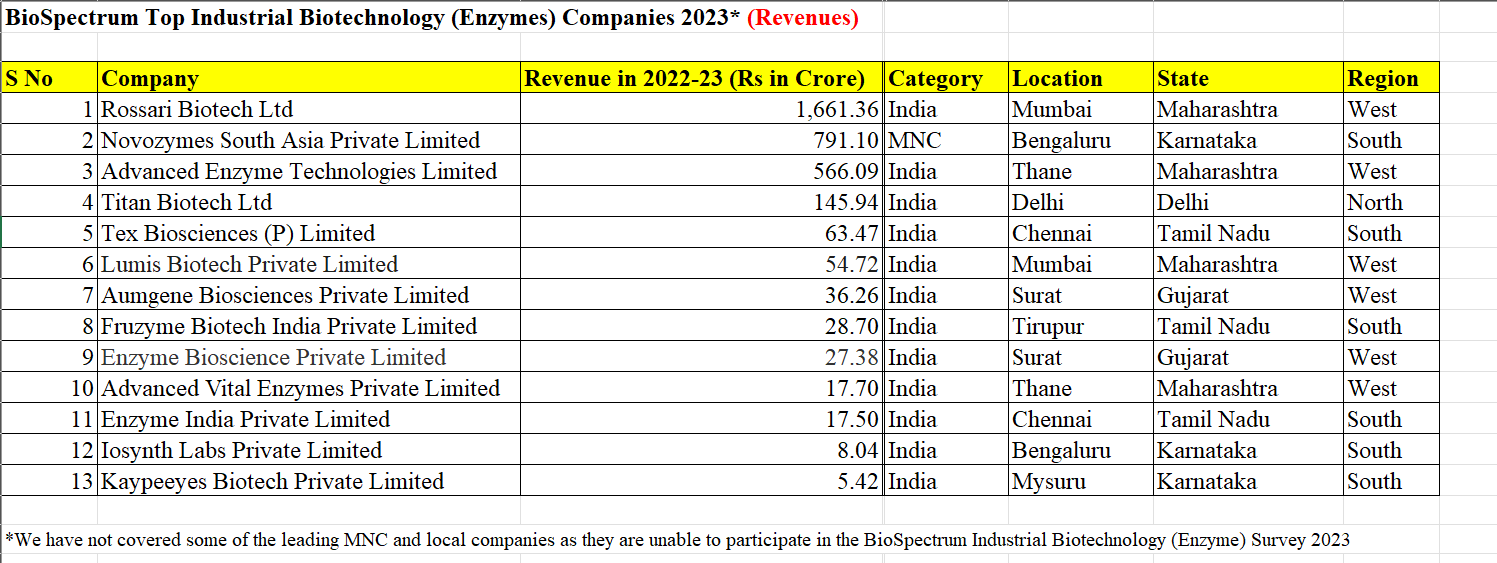Image resolution: width=1497 pixels, height=563 pixels.
Task: Select the revenue value 36.26
Action: tap(702, 295)
